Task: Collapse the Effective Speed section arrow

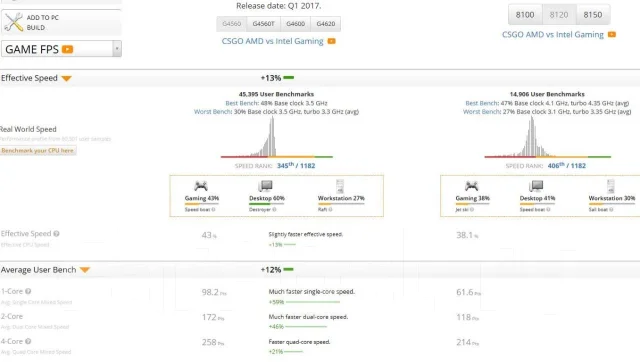Action: click(67, 78)
